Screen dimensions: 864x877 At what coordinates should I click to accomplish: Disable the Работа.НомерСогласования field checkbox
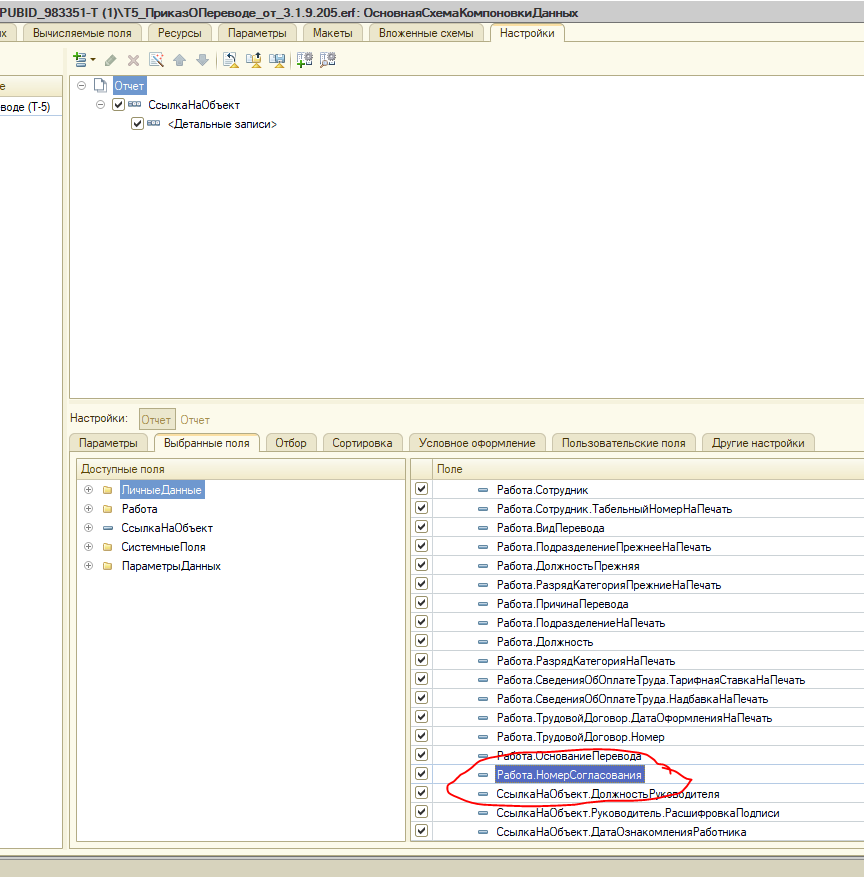422,774
